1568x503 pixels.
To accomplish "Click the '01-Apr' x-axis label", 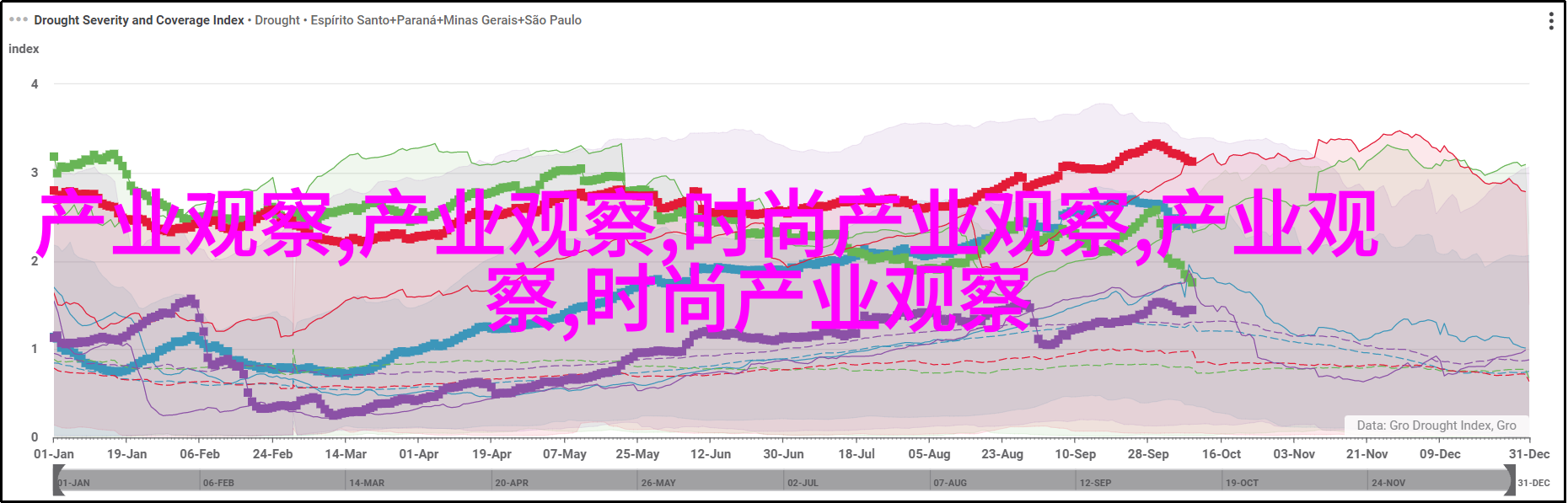I will (419, 454).
